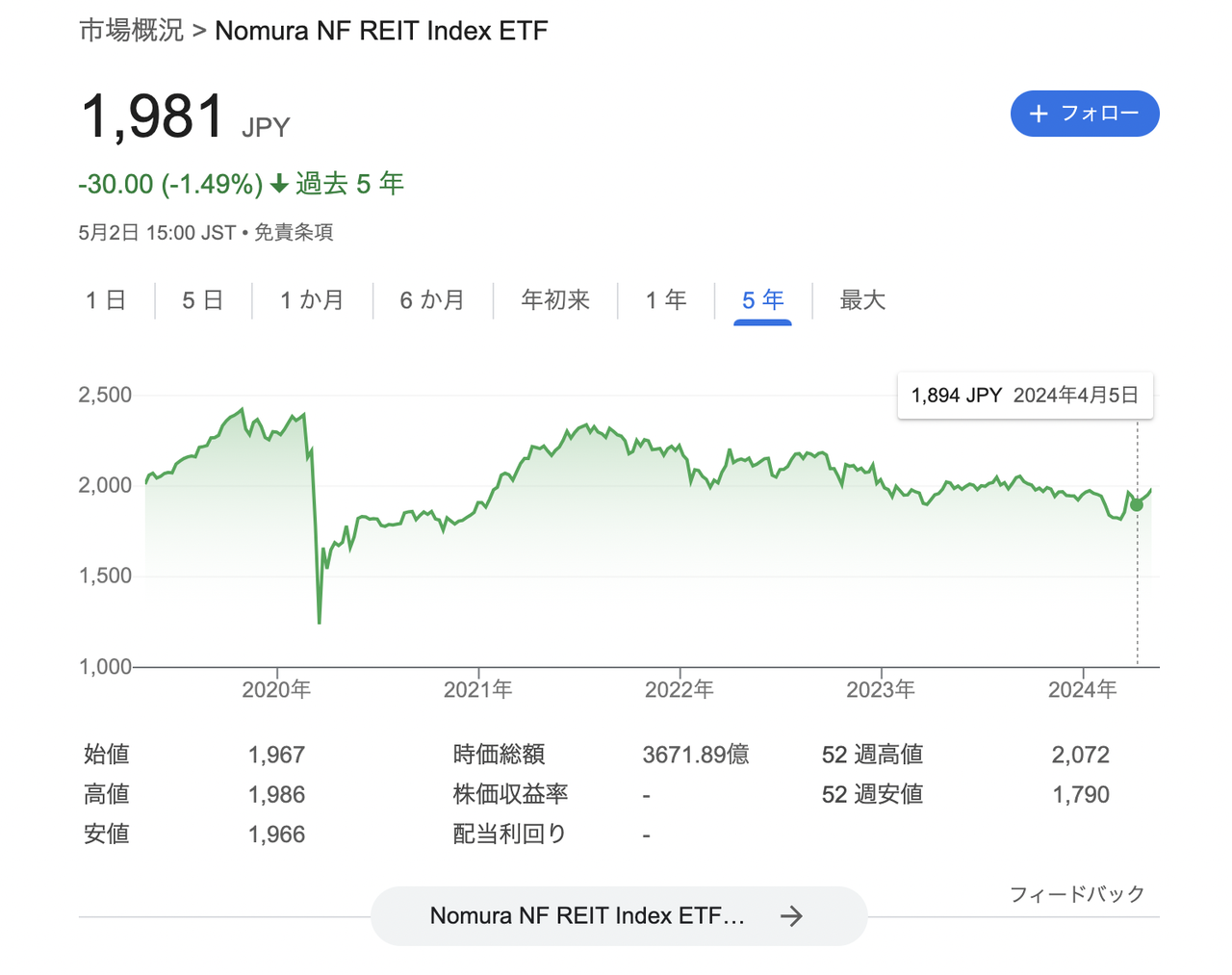
Task: Select the 5日 time range tab
Action: [x=203, y=300]
